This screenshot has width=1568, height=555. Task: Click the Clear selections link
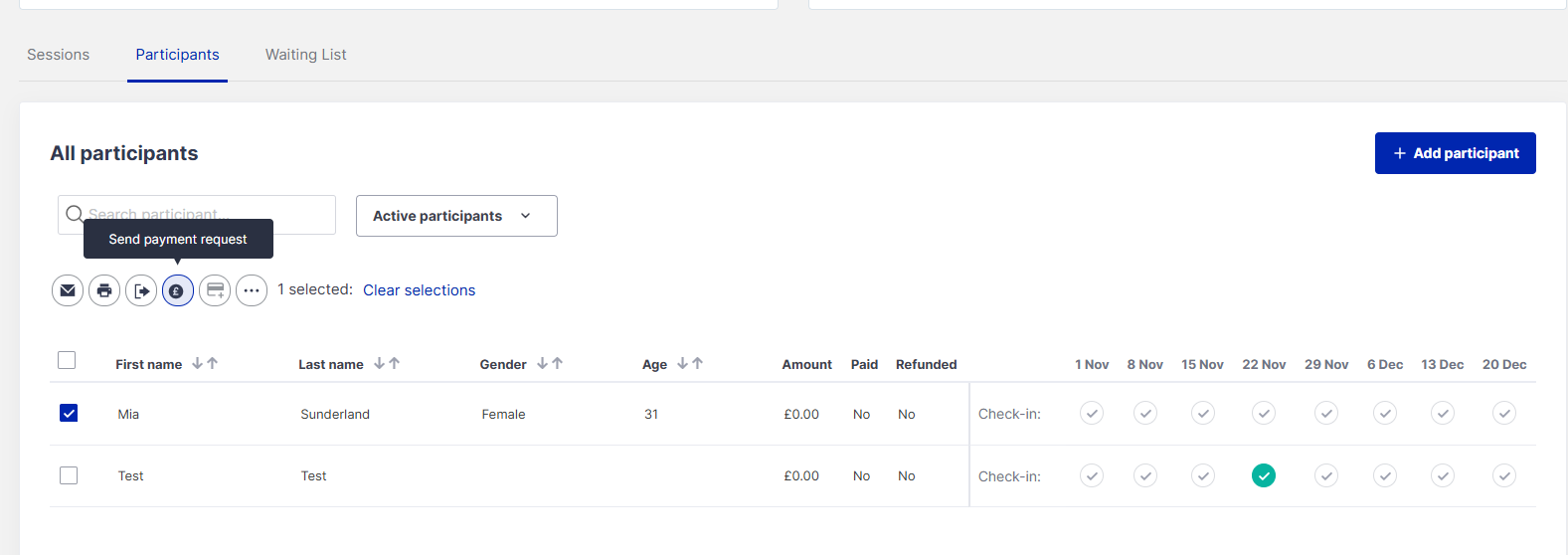coord(419,290)
